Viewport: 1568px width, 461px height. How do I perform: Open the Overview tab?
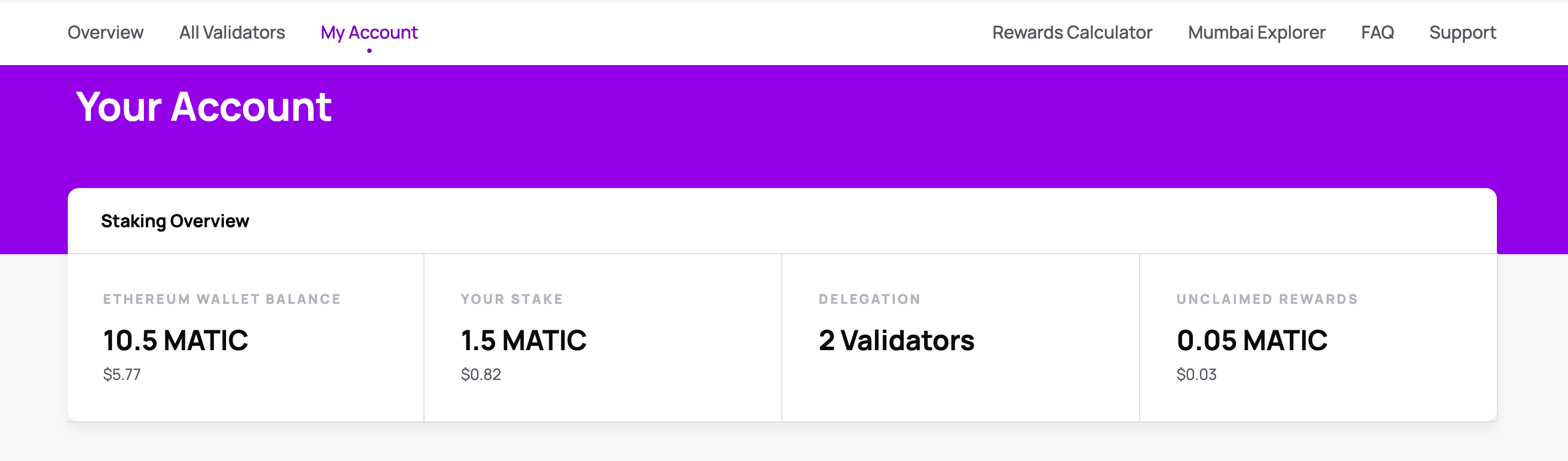coord(105,33)
